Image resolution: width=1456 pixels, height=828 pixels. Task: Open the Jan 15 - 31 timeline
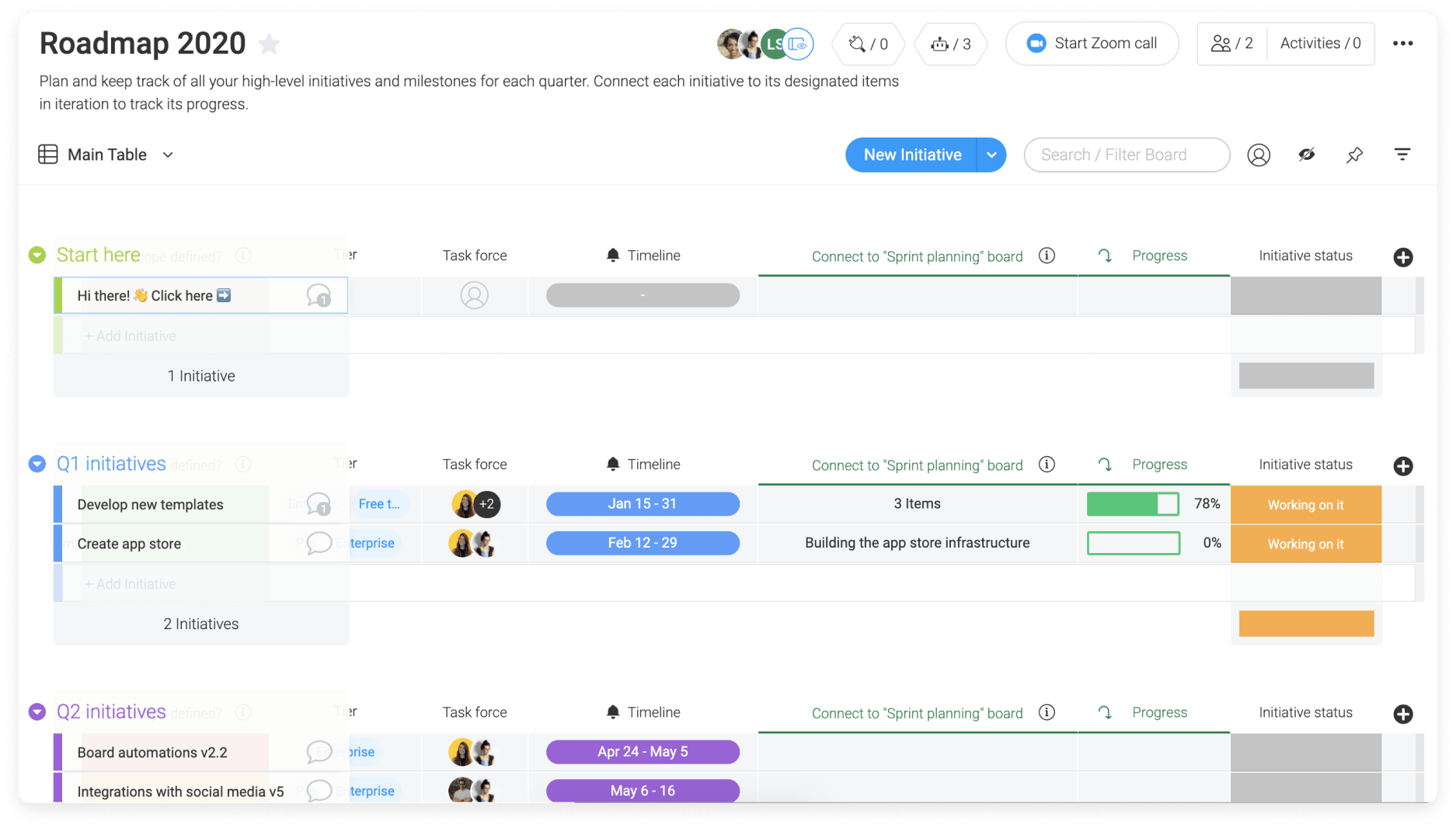coord(643,504)
